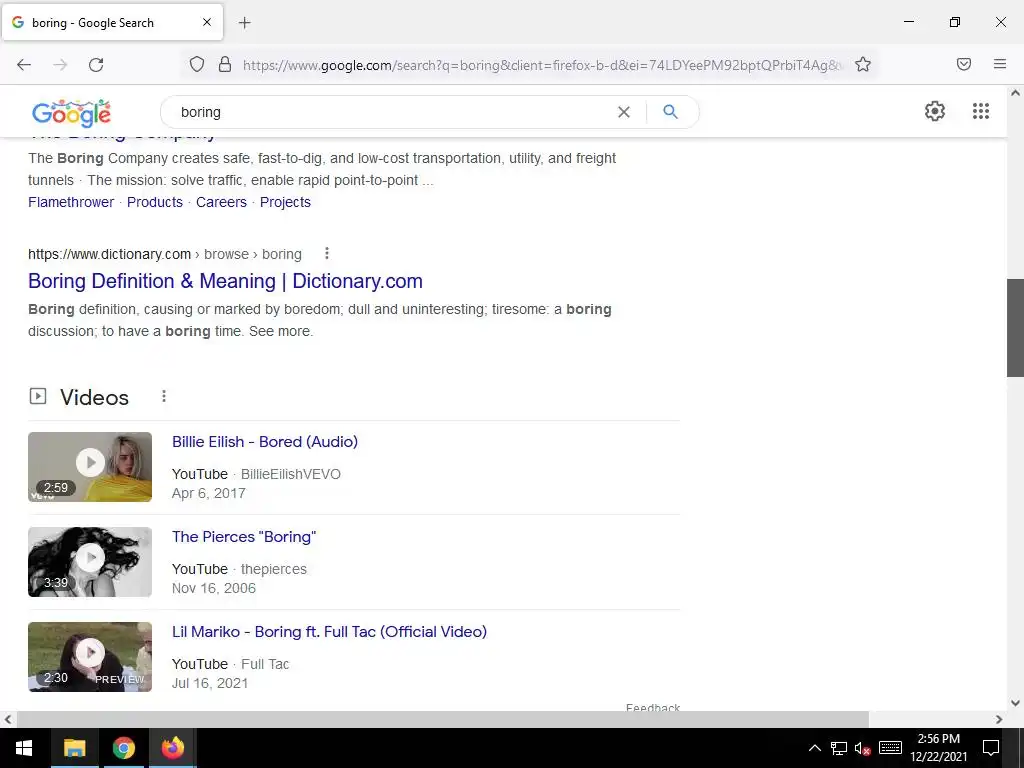The height and width of the screenshot is (768, 1024).
Task: Click the forward navigation arrow
Action: pyautogui.click(x=60, y=65)
